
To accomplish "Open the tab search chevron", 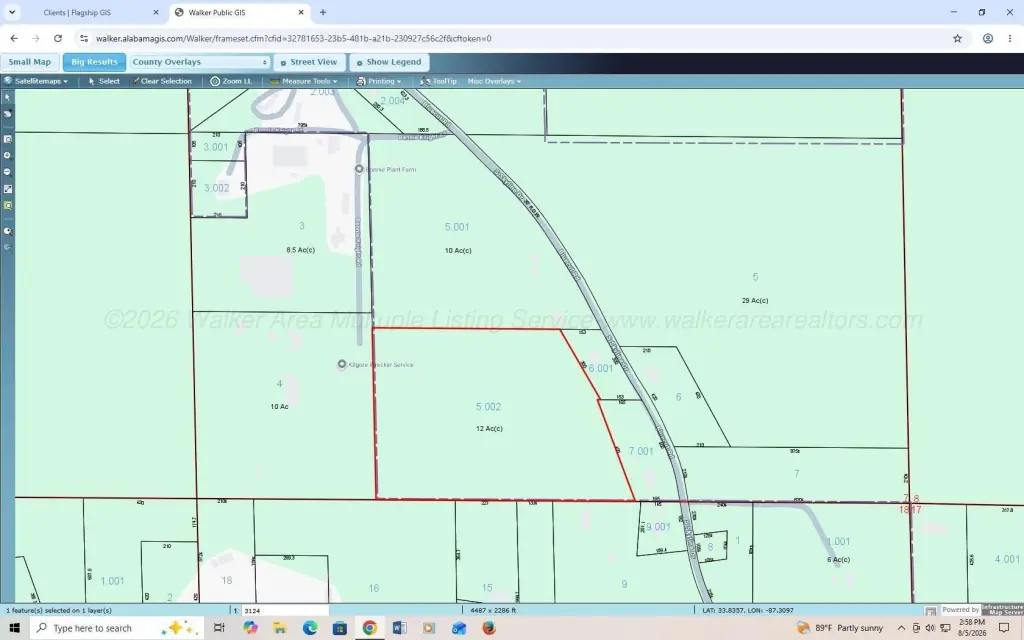I will click(12, 12).
